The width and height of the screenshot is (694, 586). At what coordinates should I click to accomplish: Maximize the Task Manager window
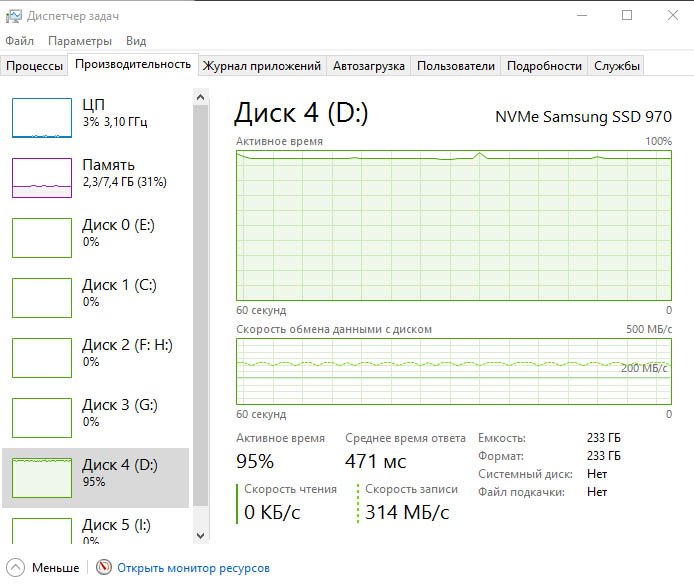(x=627, y=15)
